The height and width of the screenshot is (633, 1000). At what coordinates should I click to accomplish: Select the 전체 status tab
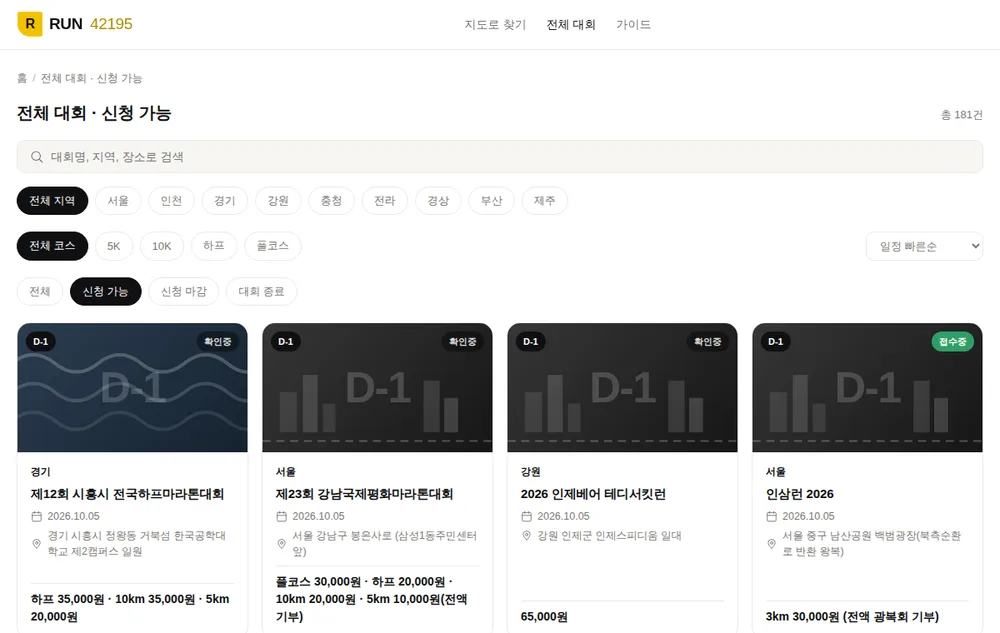[40, 291]
